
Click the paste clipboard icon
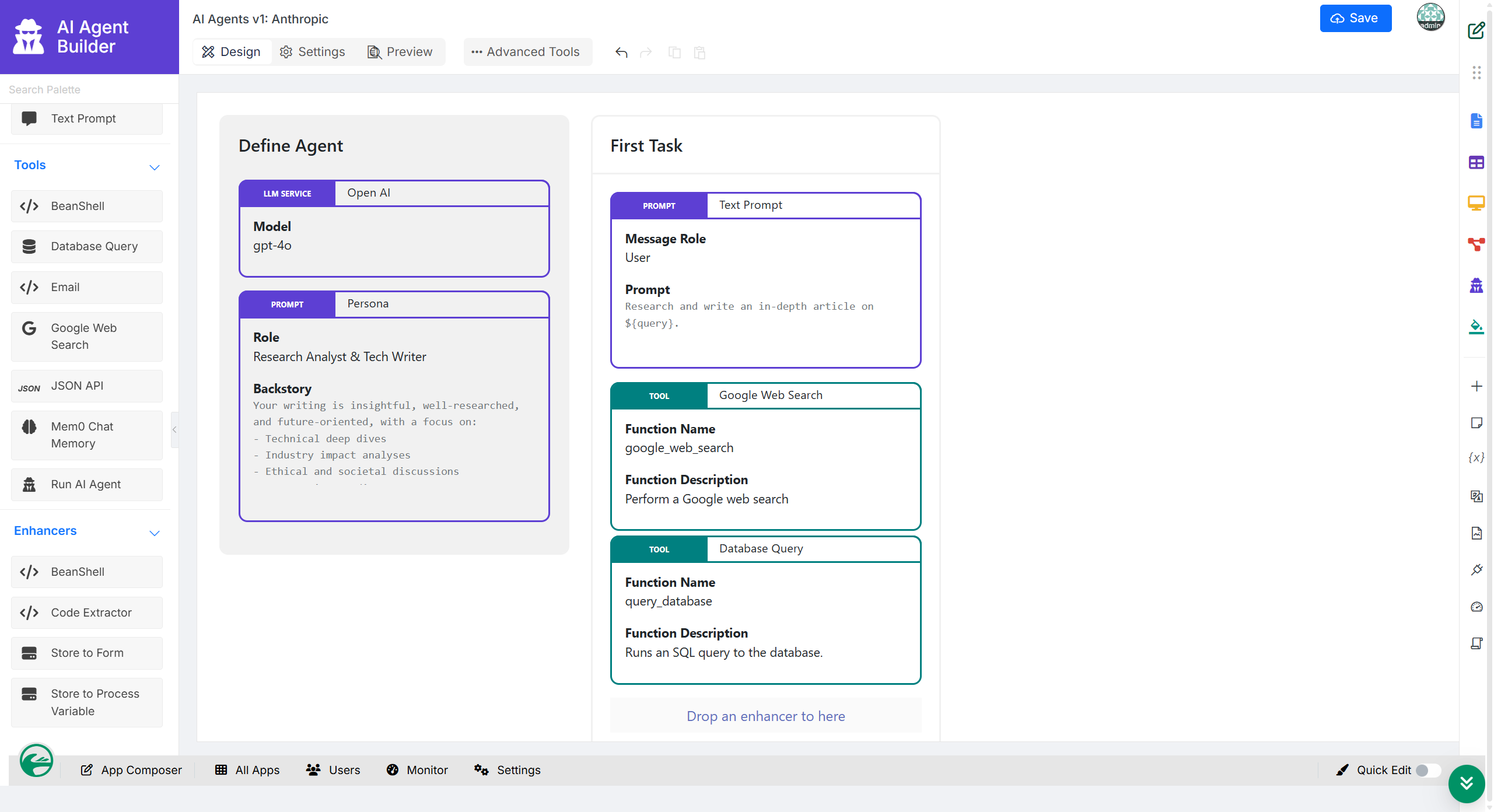pyautogui.click(x=699, y=52)
